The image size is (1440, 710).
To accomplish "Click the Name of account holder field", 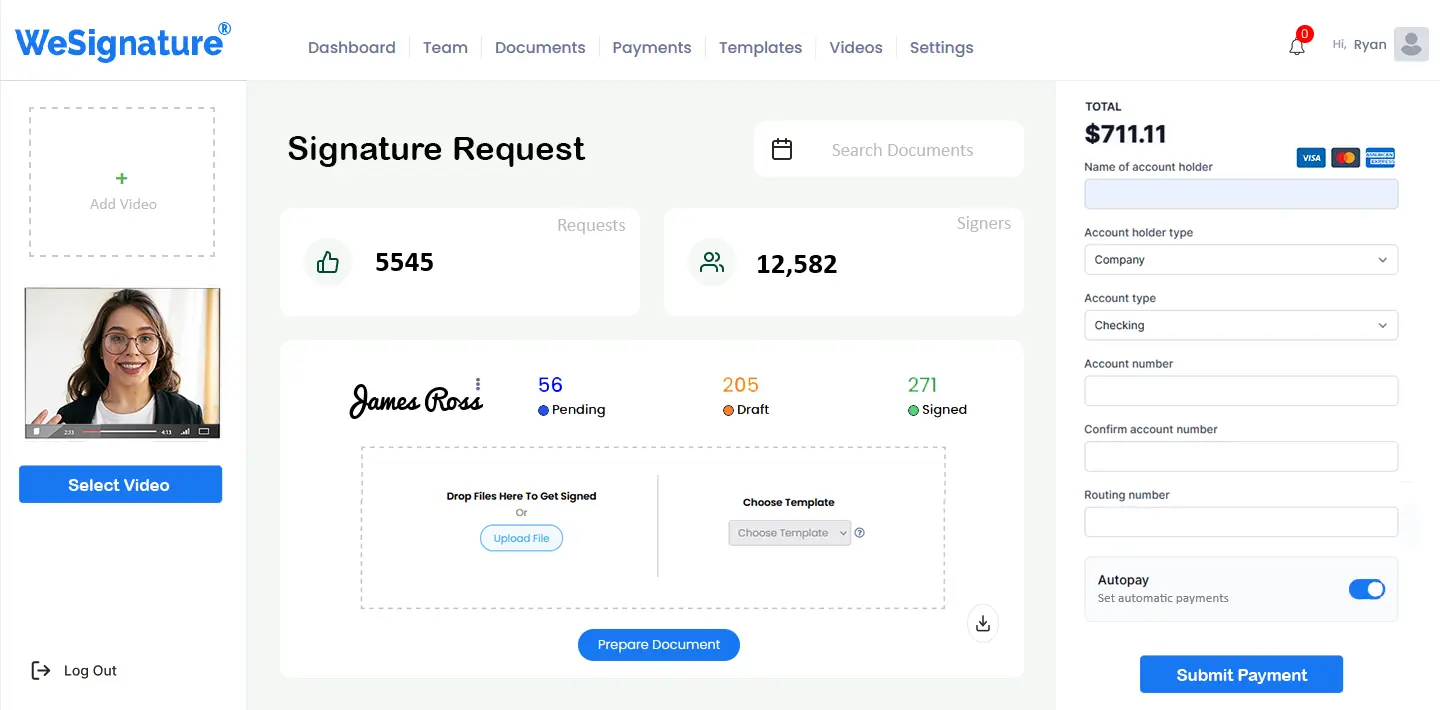I will [1241, 194].
